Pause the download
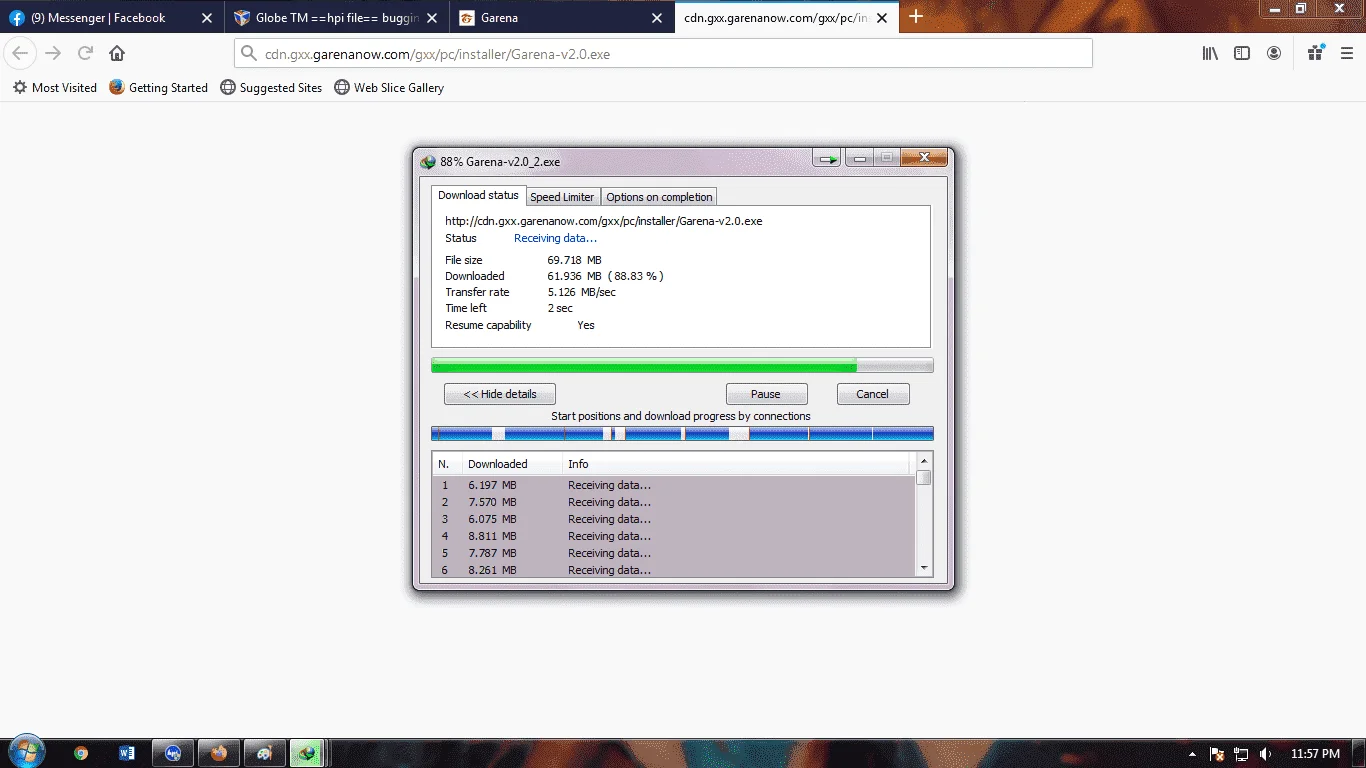Viewport: 1366px width, 768px height. [766, 394]
